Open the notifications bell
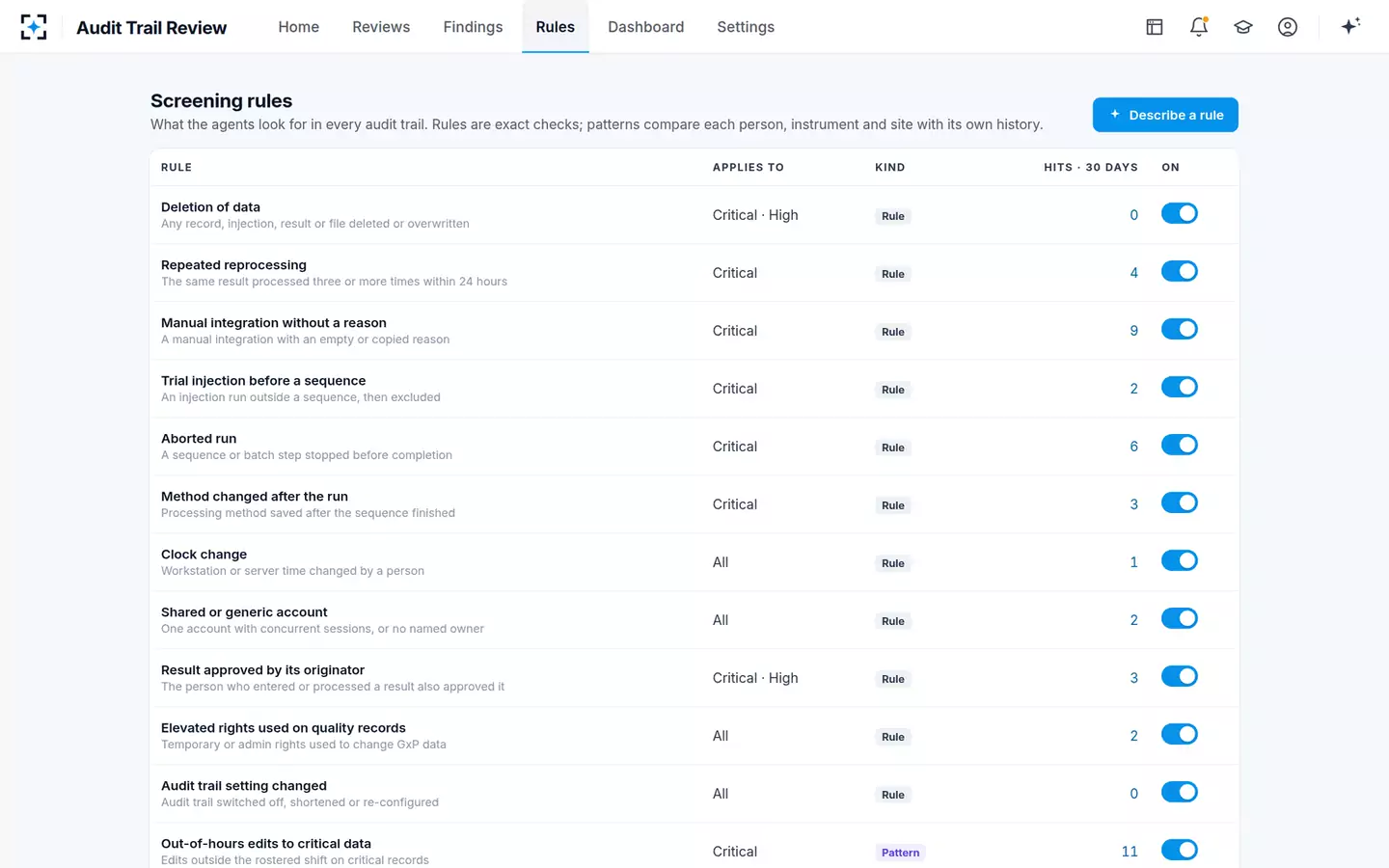This screenshot has height=868, width=1389. pyautogui.click(x=1199, y=27)
